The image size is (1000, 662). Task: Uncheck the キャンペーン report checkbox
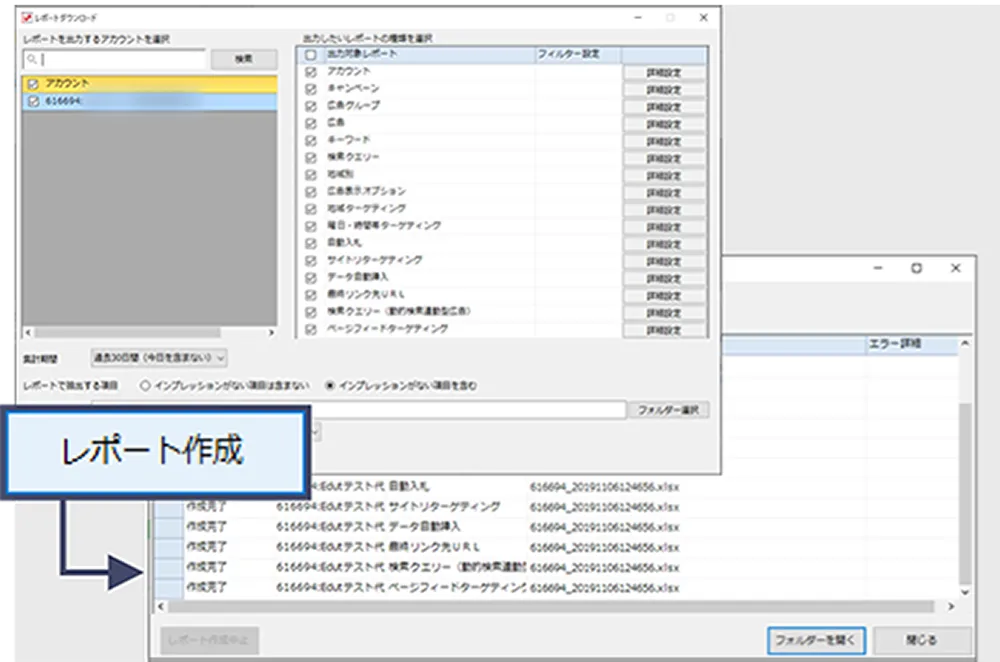(311, 89)
